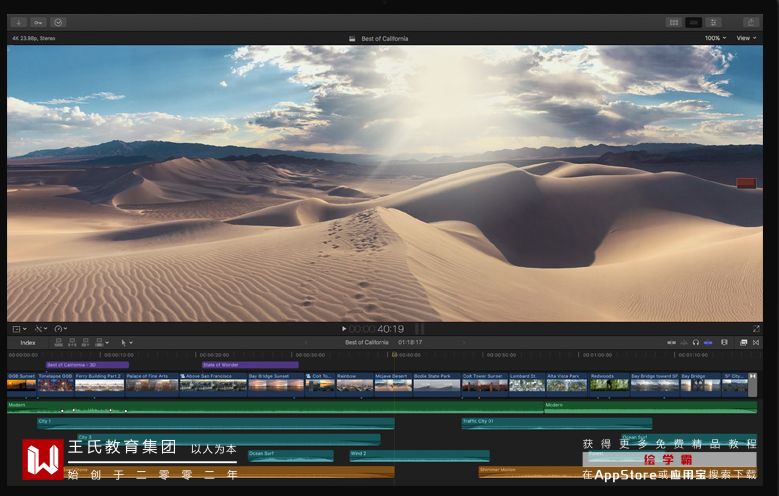Select Above San Francisco clip

pyautogui.click(x=213, y=383)
